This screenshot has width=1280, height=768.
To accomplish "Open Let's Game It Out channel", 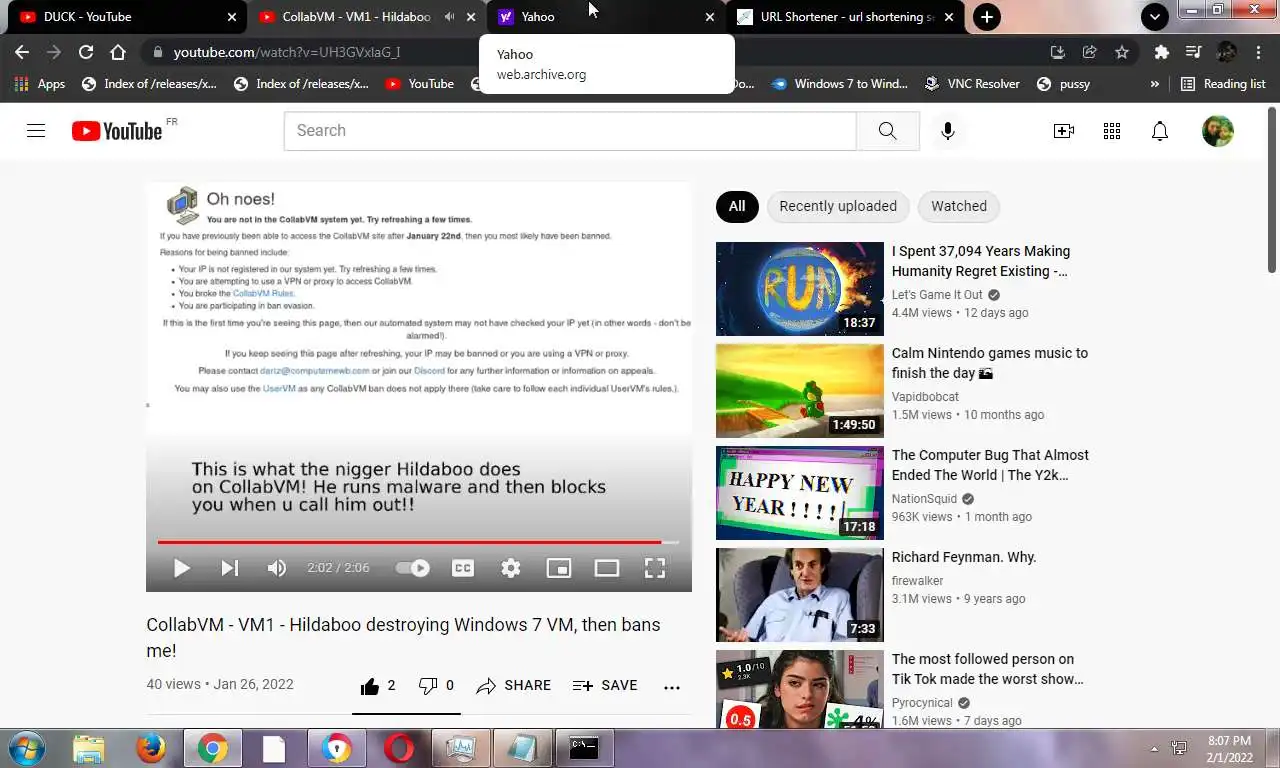I will [x=937, y=295].
